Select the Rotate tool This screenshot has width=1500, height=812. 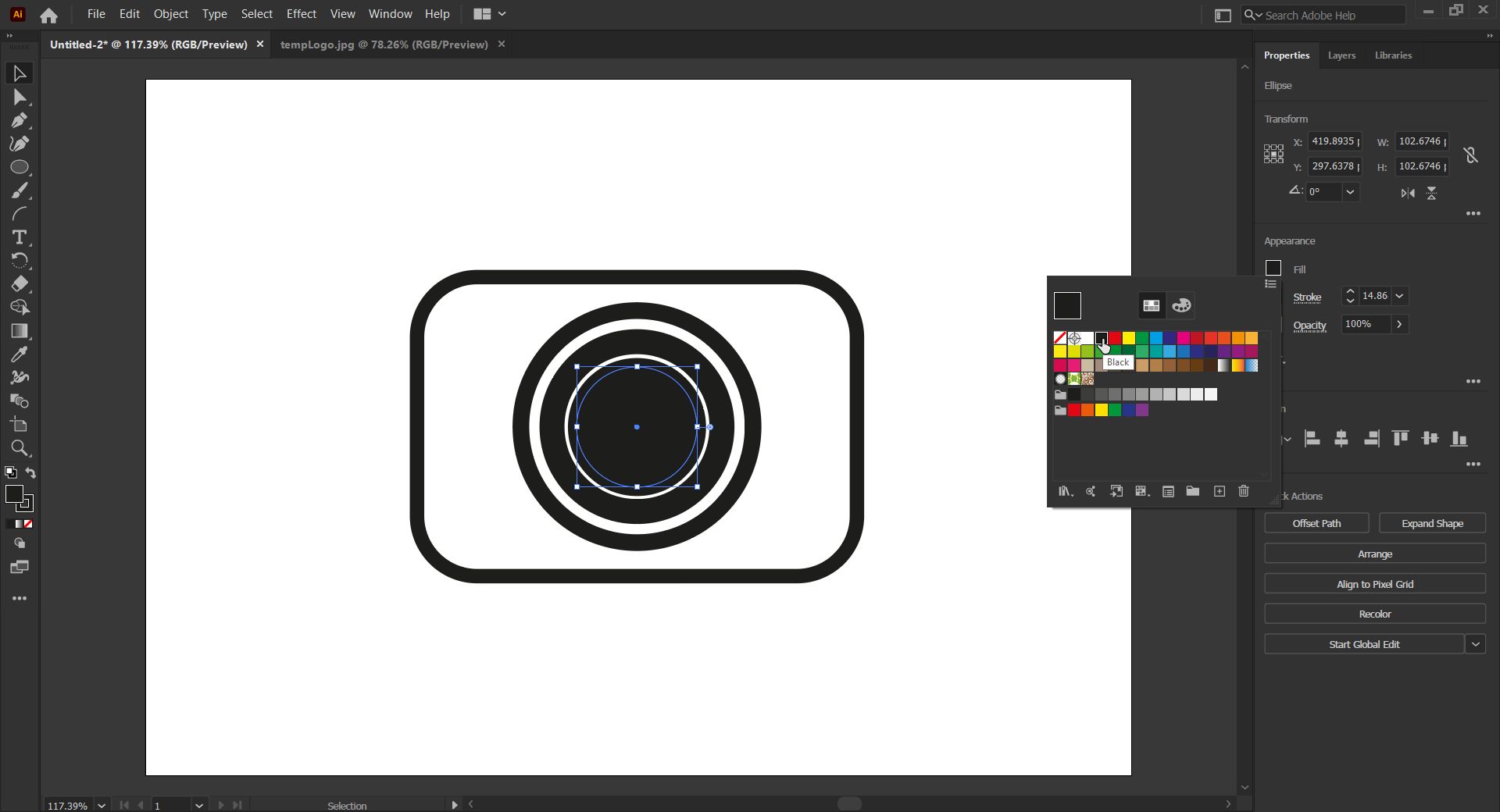[20, 261]
